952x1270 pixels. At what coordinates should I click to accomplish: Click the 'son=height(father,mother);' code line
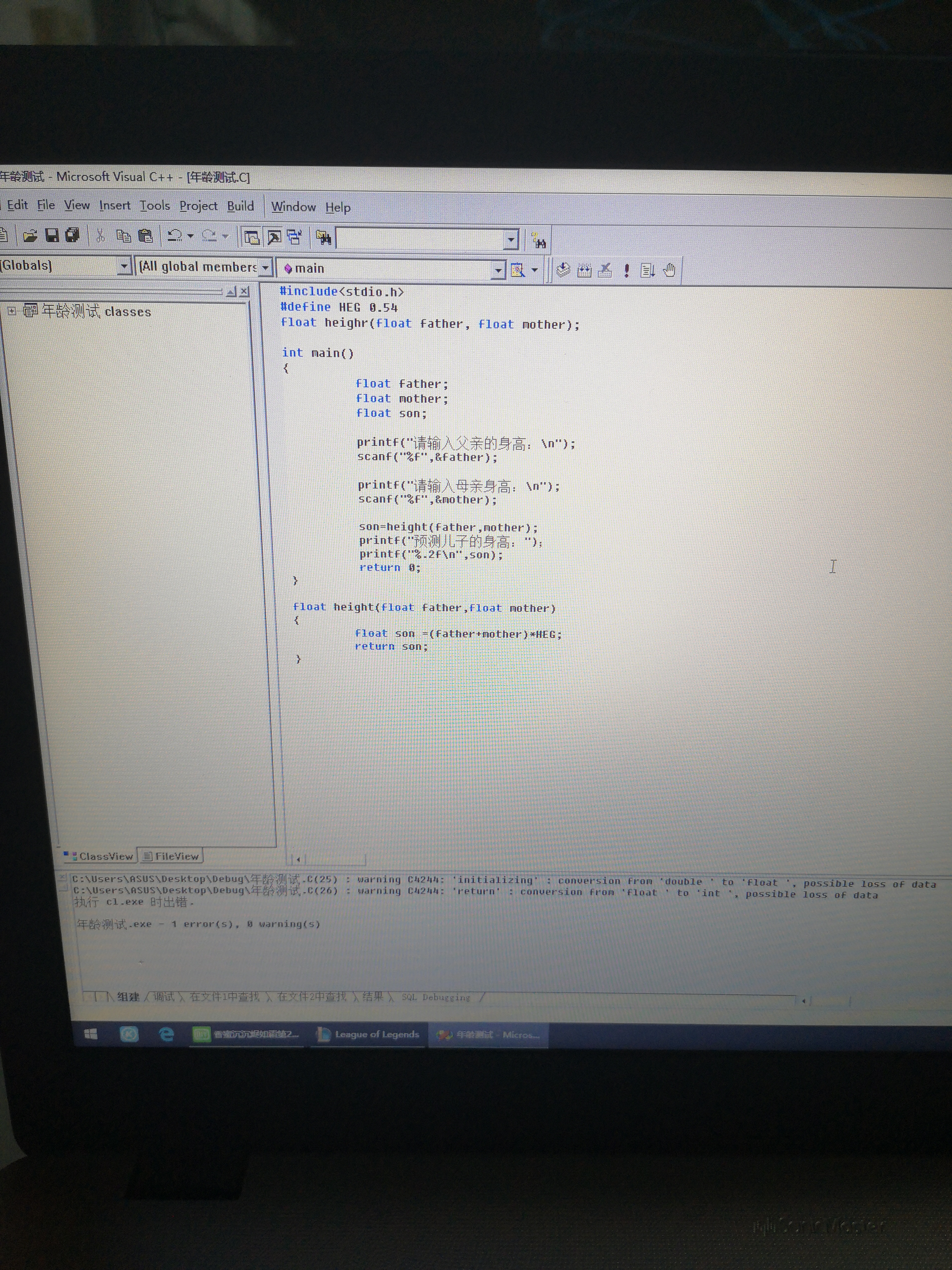tap(448, 527)
